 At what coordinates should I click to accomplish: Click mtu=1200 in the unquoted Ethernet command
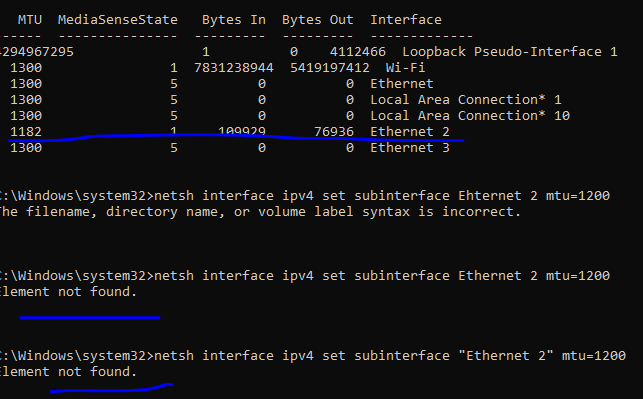tap(578, 276)
